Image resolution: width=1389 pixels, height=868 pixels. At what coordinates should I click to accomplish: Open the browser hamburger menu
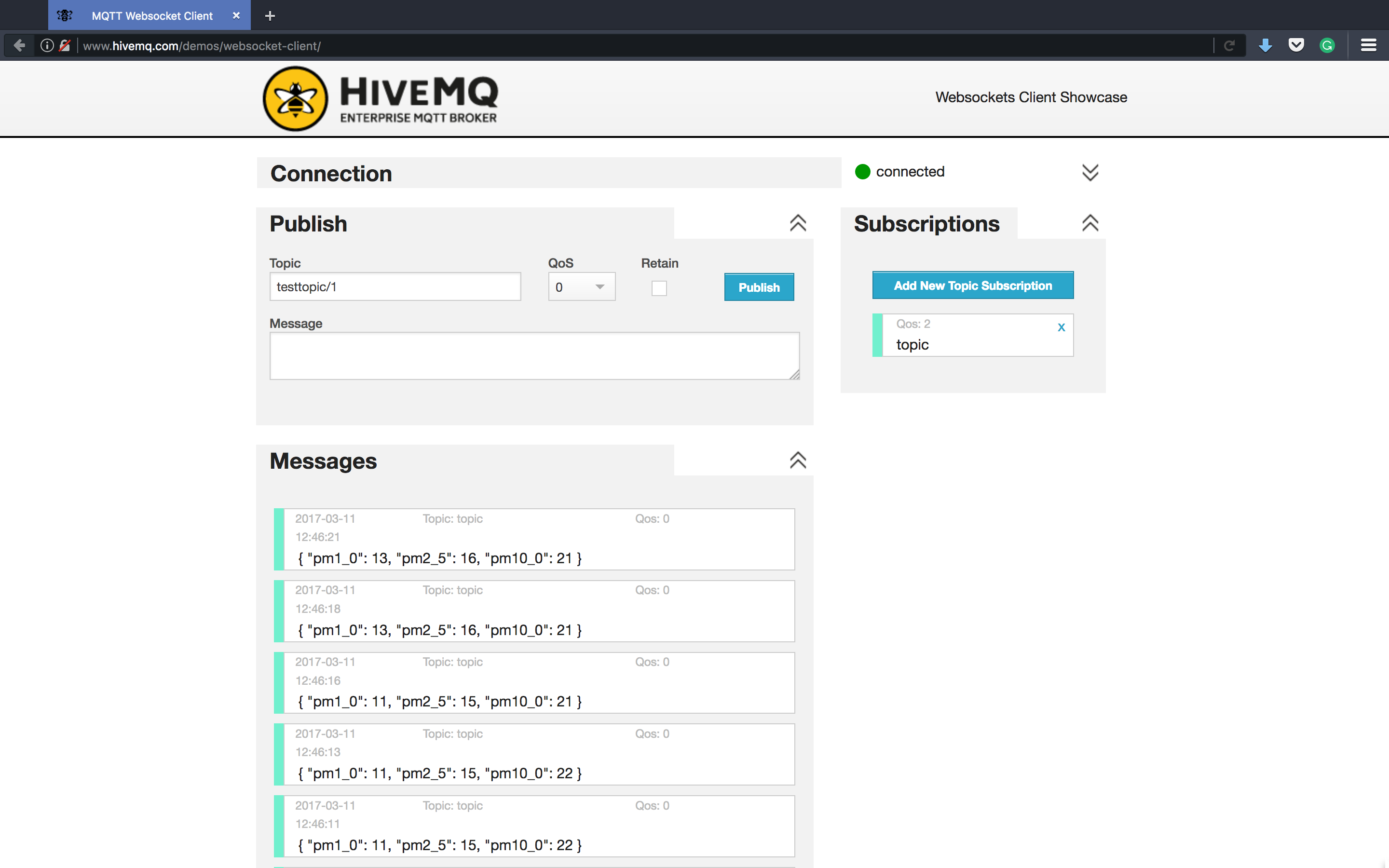point(1368,45)
